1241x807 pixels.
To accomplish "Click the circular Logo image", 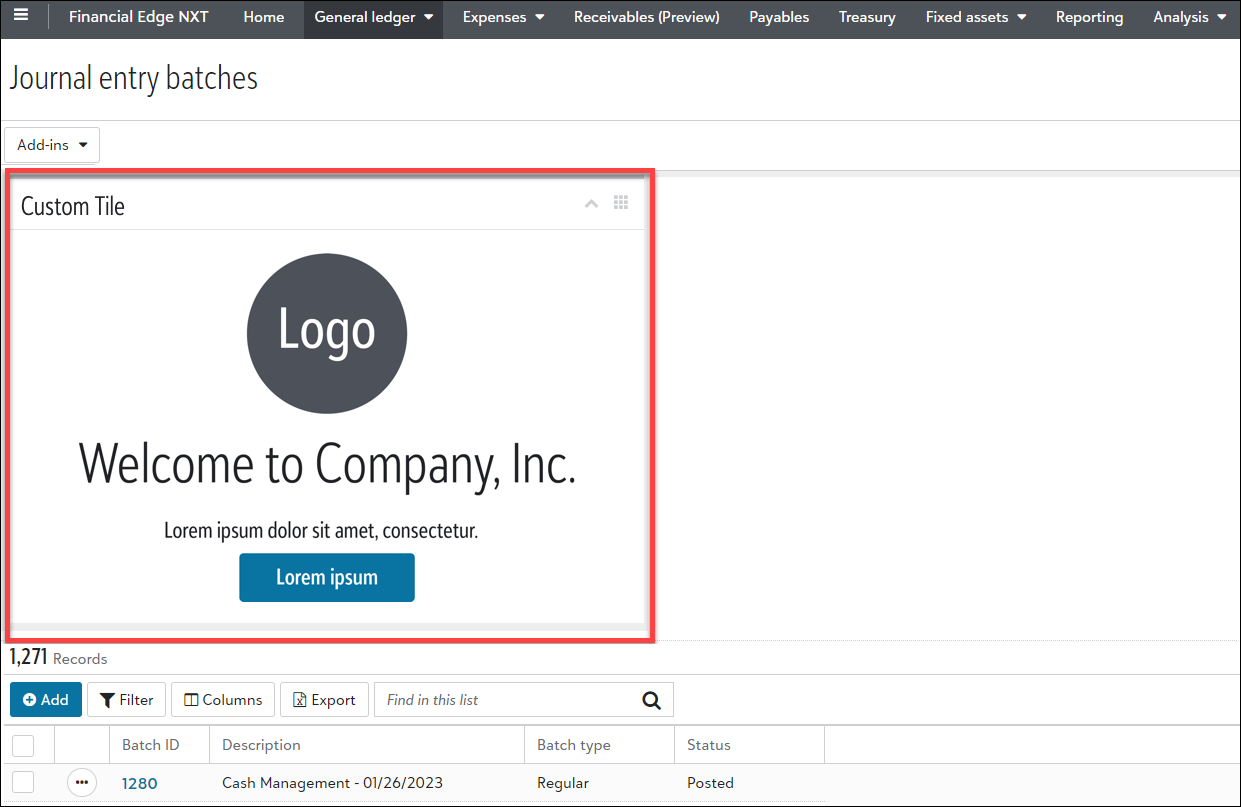I will pos(327,333).
